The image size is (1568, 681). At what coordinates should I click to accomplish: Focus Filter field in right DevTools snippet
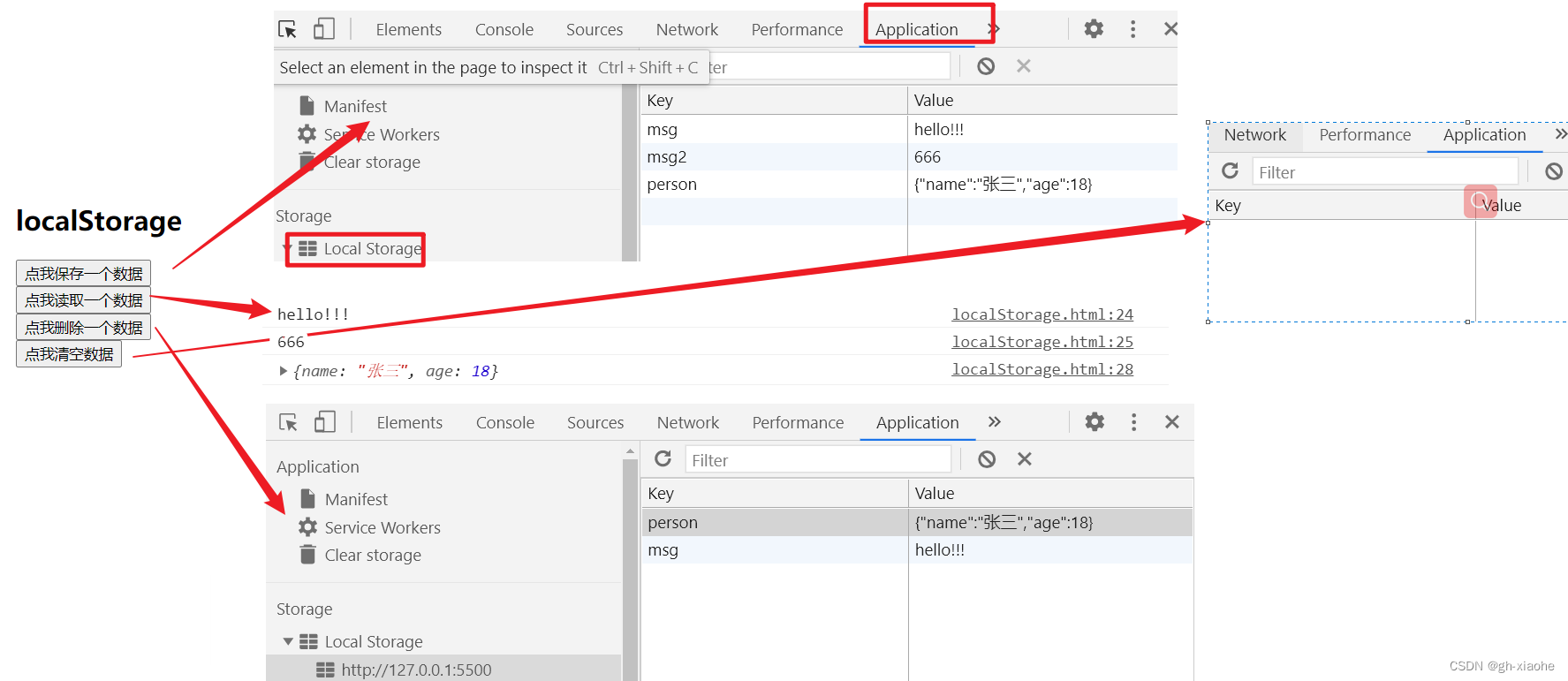(x=1385, y=171)
